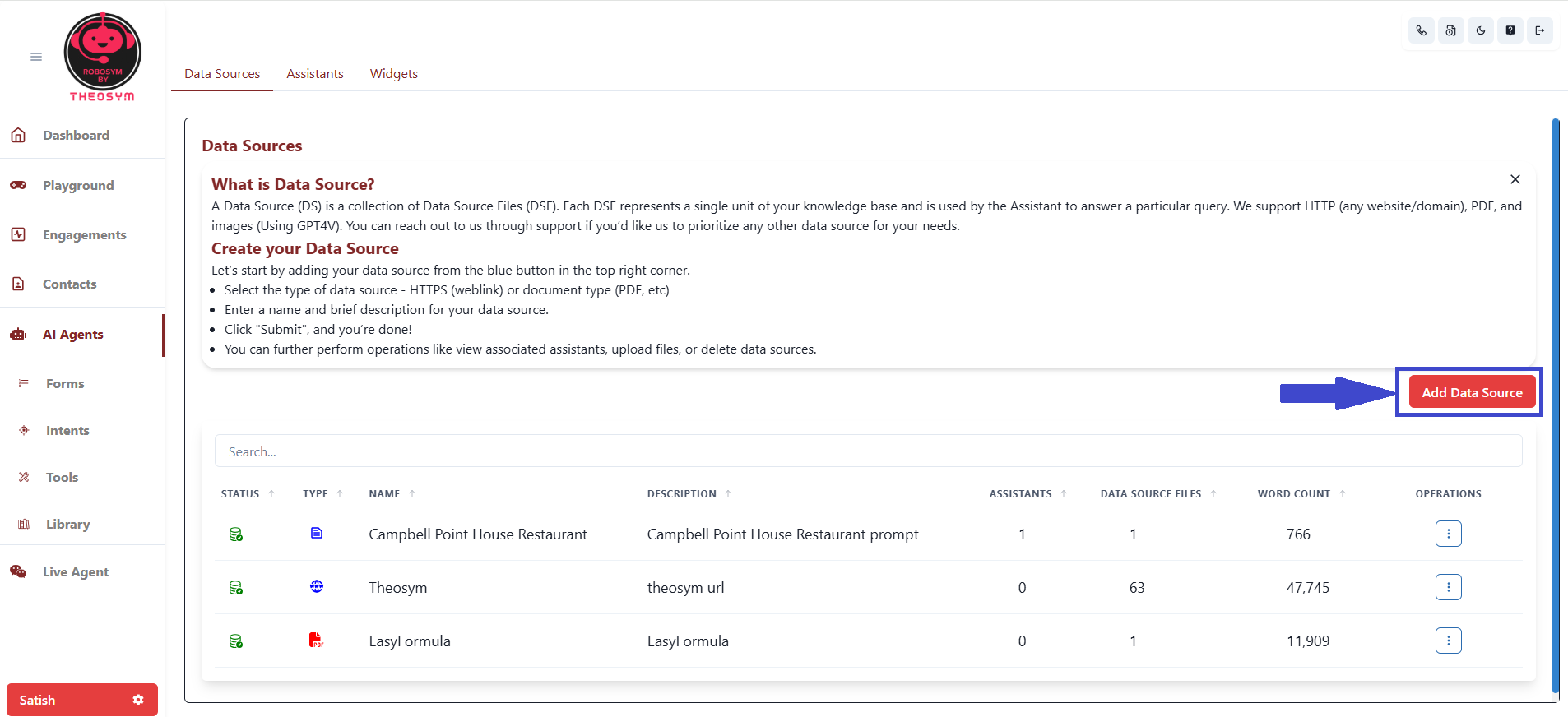Sort table by Name column
The image size is (1568, 717).
pyautogui.click(x=392, y=493)
